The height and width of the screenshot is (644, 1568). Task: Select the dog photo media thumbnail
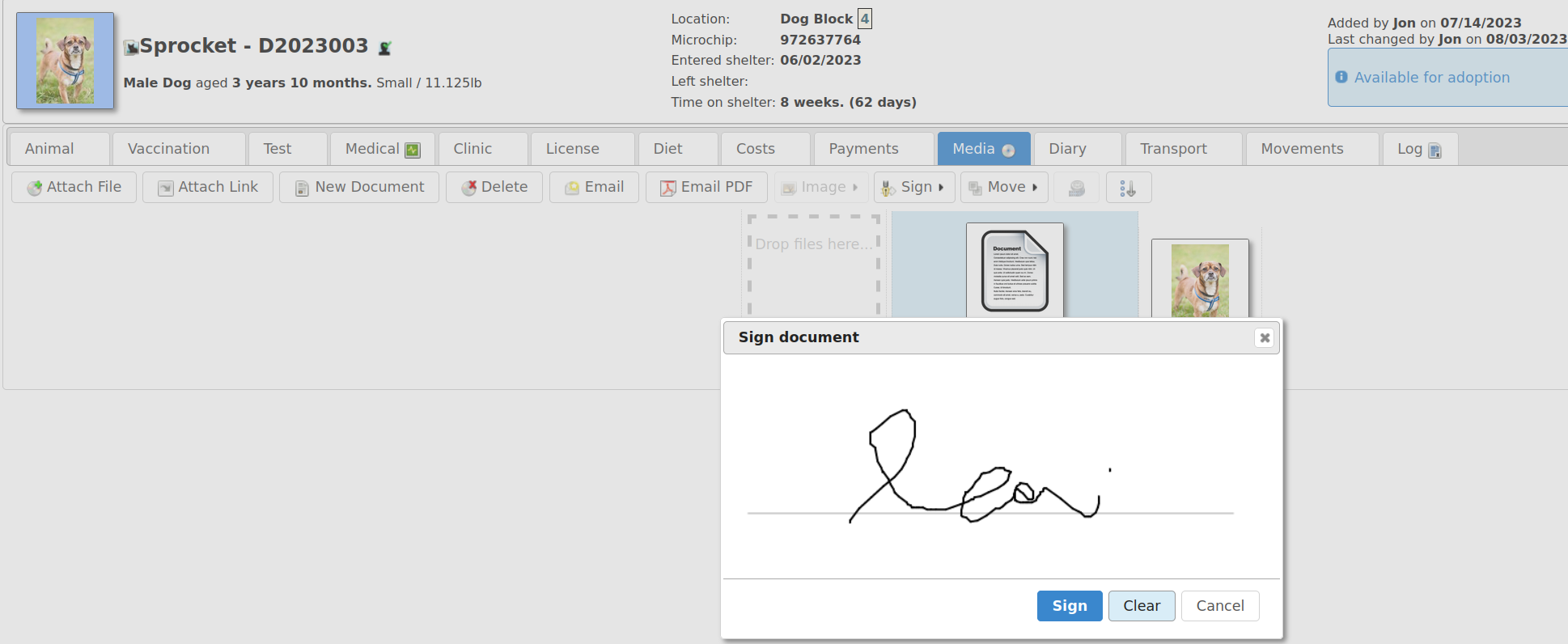pyautogui.click(x=1200, y=279)
